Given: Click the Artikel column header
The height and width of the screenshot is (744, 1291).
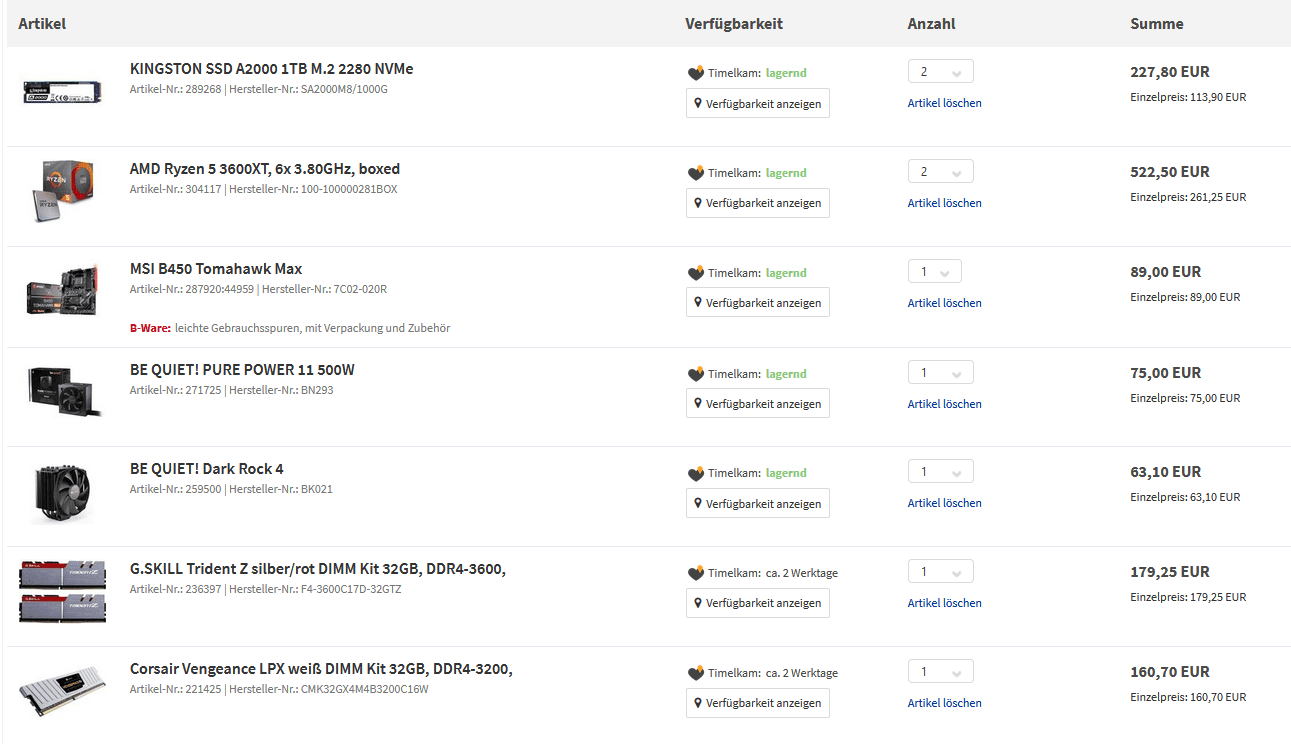Looking at the screenshot, I should pyautogui.click(x=42, y=23).
